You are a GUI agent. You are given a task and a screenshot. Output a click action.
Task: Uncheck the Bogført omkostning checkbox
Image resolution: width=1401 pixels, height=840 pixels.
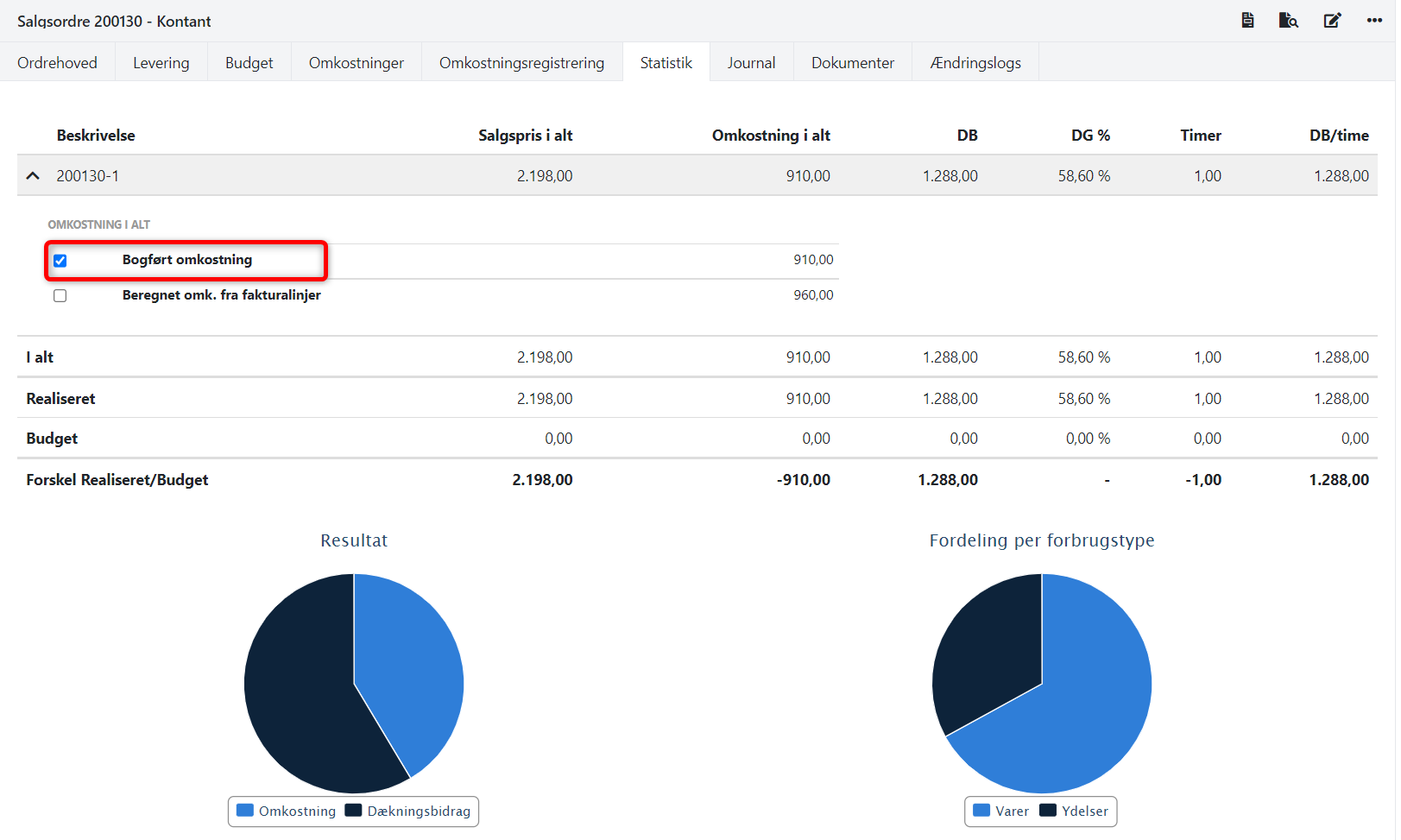pos(60,261)
